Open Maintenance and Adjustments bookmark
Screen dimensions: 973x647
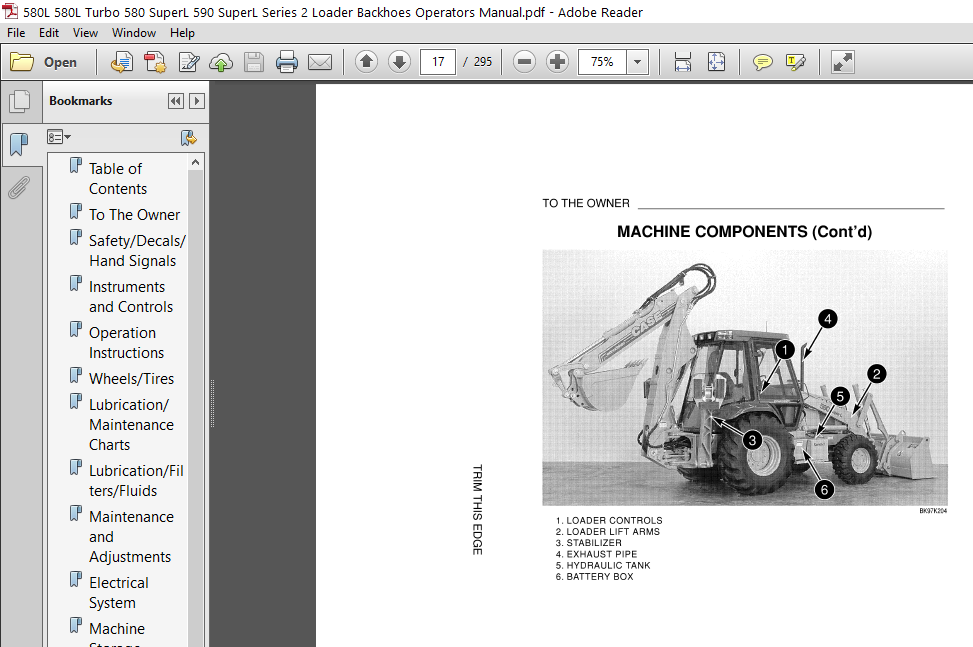(x=132, y=537)
